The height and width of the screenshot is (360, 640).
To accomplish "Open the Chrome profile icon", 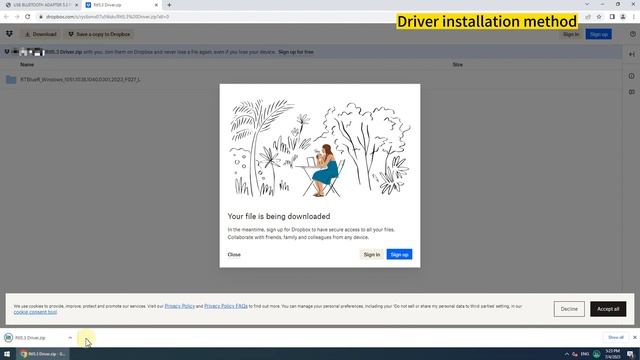I will [623, 17].
